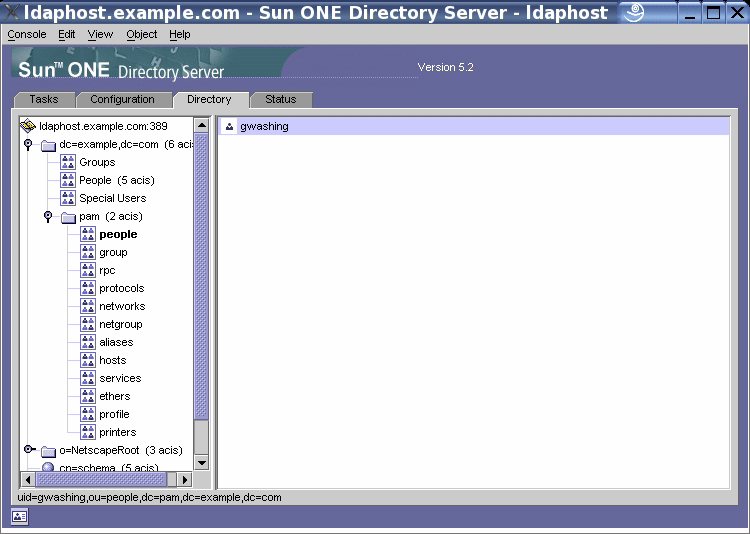Open the Edit menu
The height and width of the screenshot is (534, 750).
click(x=66, y=34)
